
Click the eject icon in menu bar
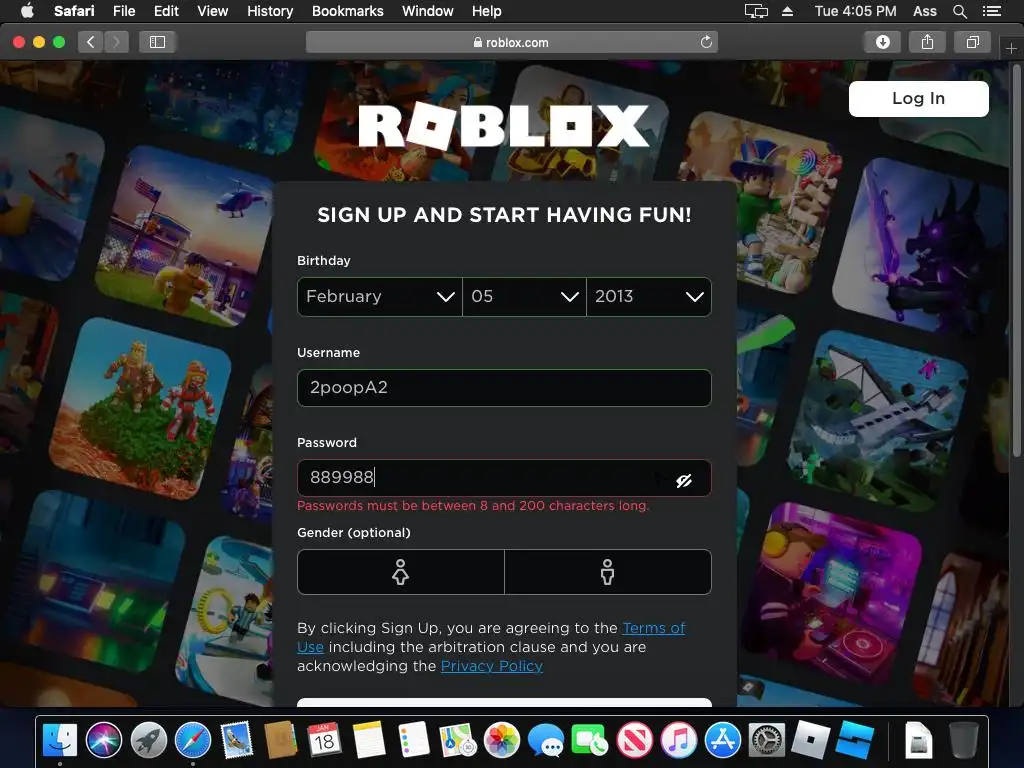(788, 11)
